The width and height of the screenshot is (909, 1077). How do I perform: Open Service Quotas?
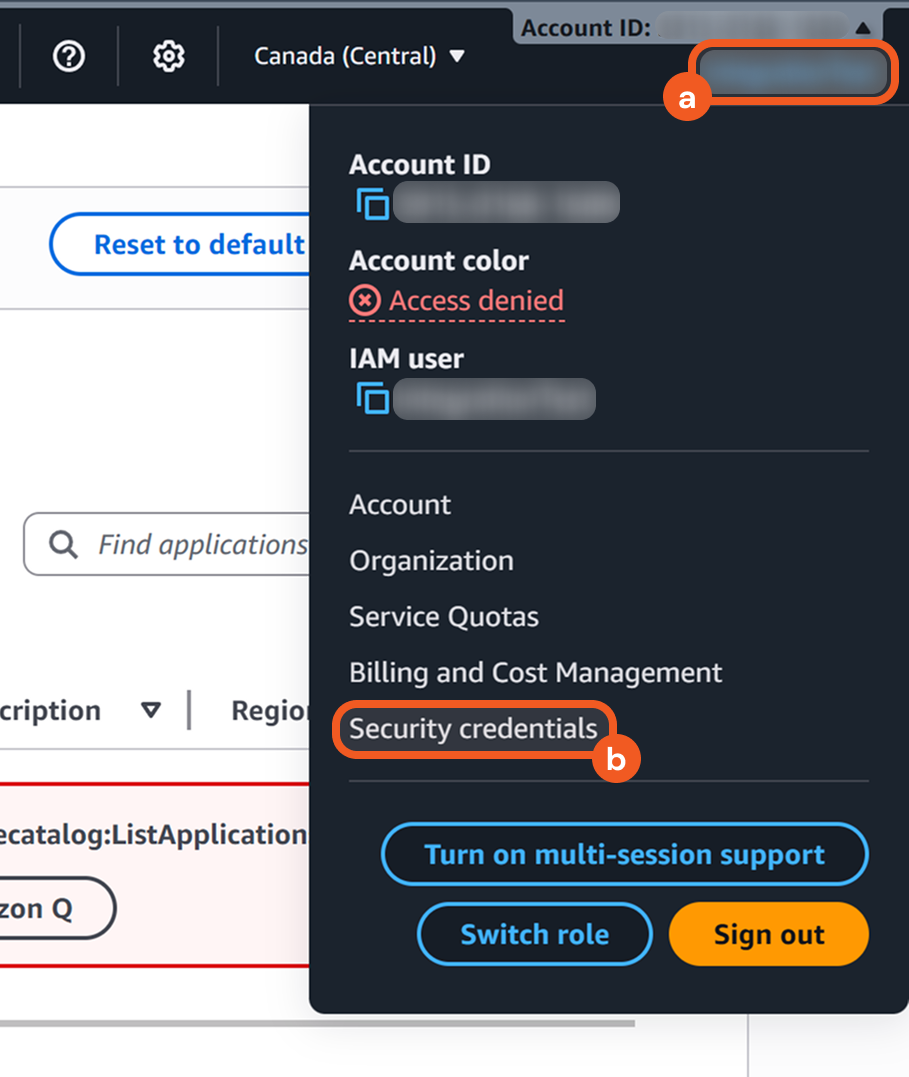pyautogui.click(x=444, y=617)
